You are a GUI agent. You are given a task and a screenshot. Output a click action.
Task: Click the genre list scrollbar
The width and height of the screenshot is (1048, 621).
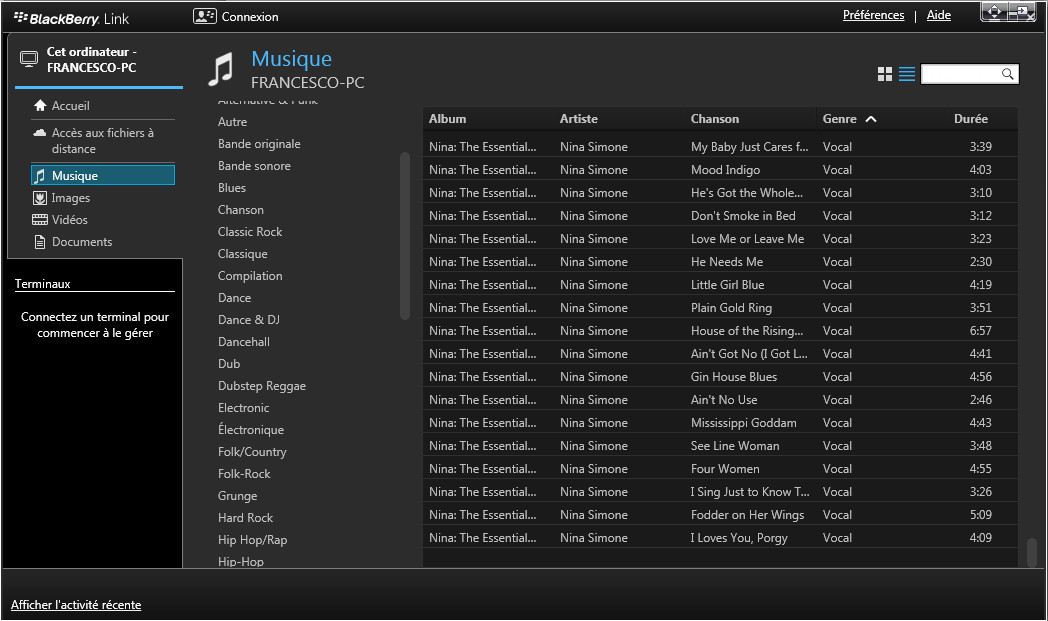(x=405, y=235)
